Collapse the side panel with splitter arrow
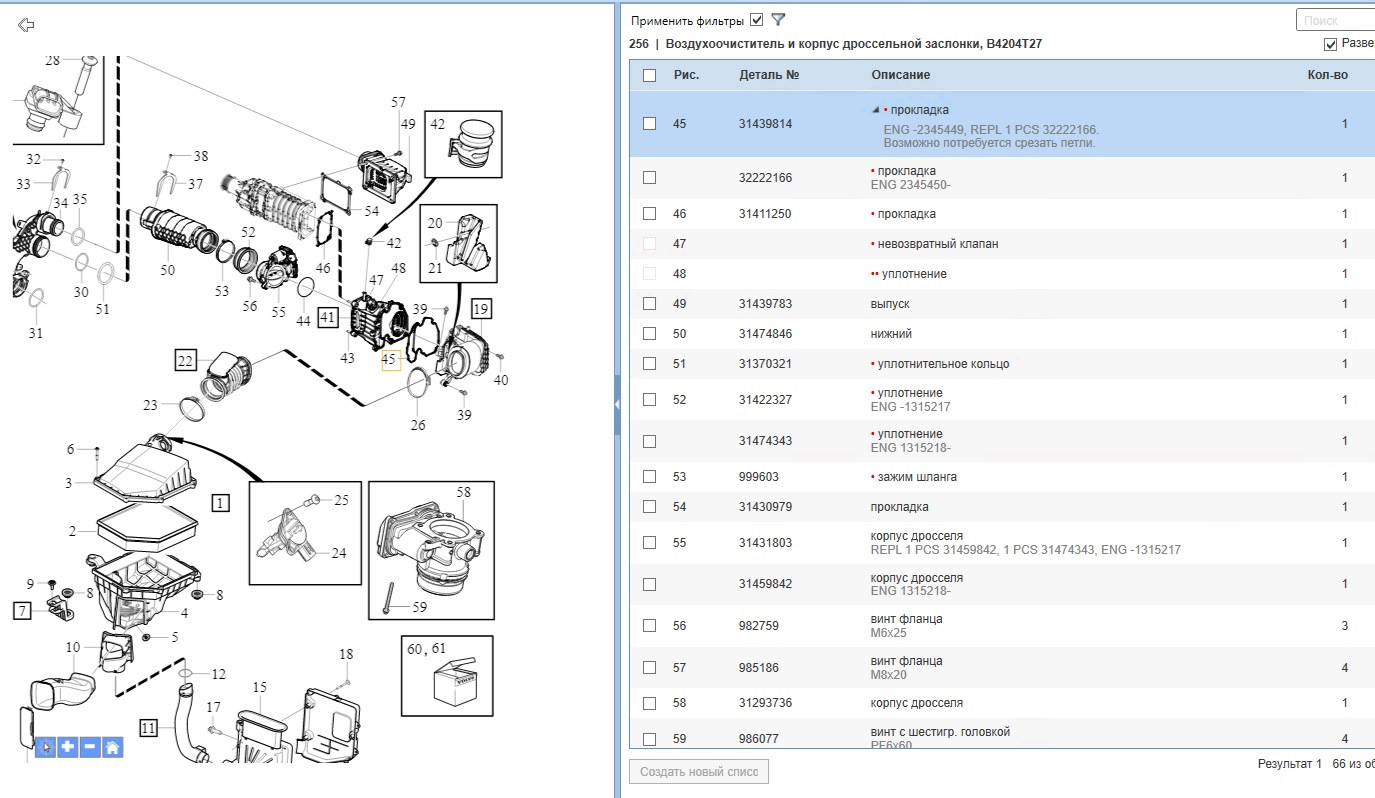Viewport: 1375px width, 798px height. point(617,403)
